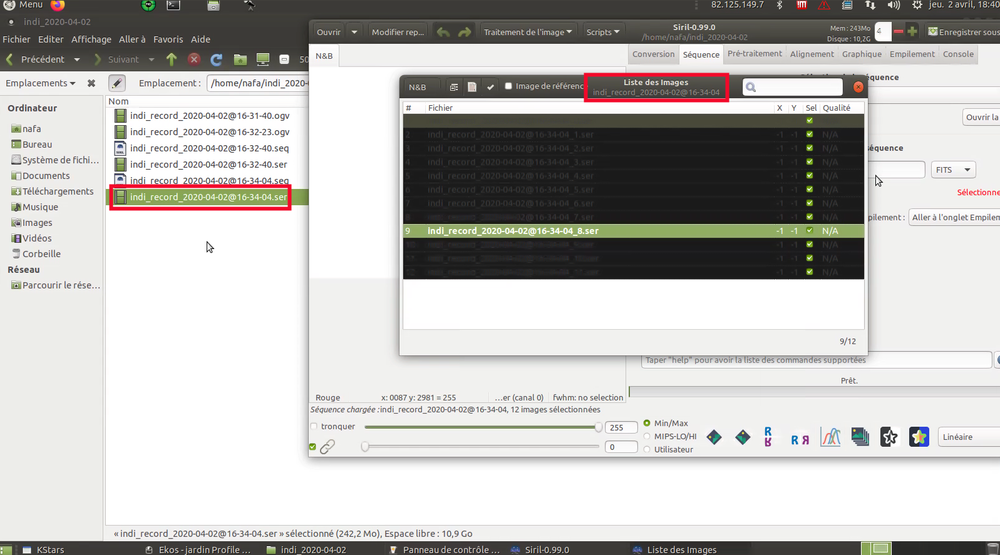Open the histogram curves icon in Siril
The image size is (1000, 555).
click(830, 437)
